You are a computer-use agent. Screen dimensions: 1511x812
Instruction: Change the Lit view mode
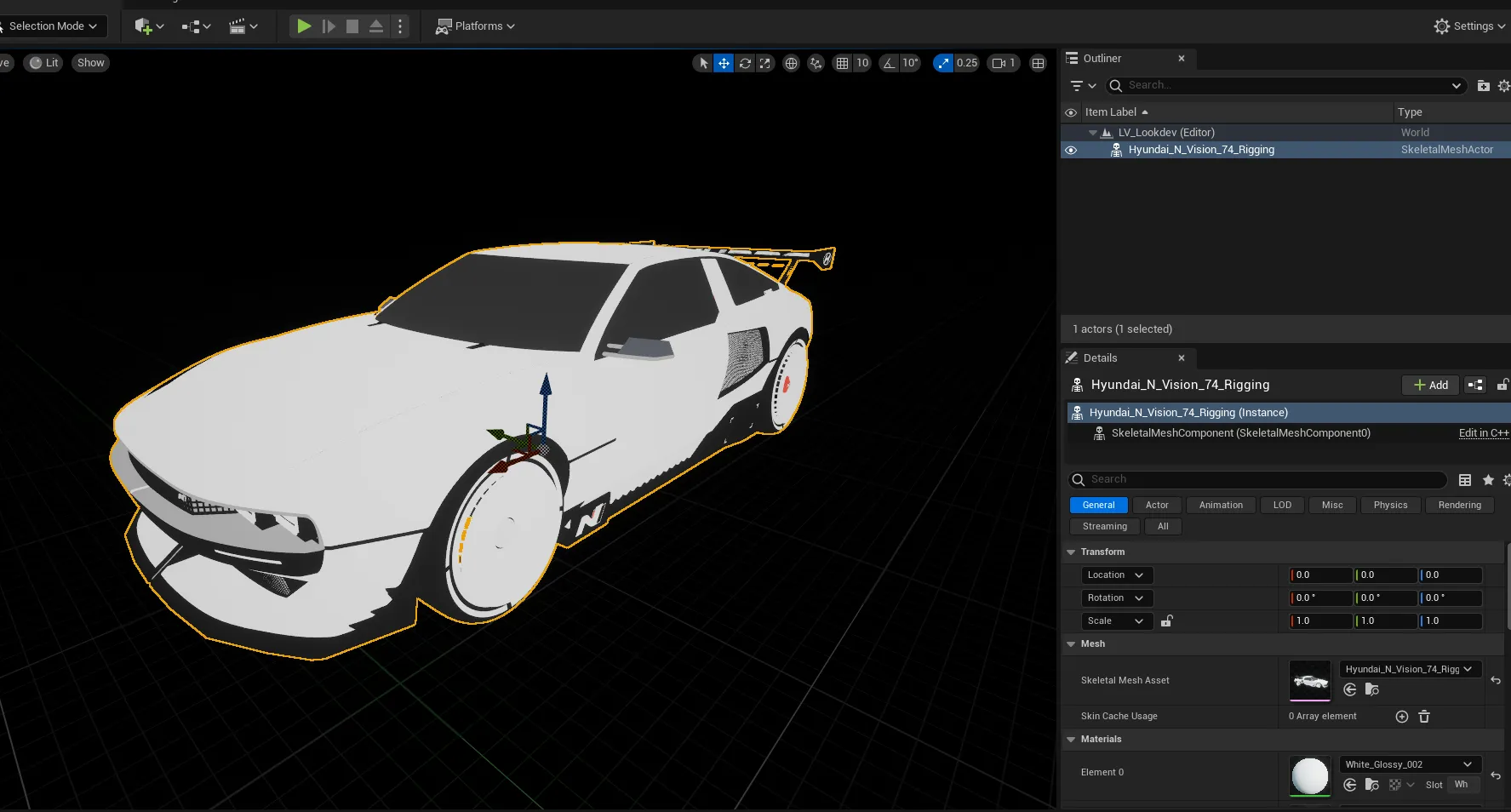coord(43,63)
